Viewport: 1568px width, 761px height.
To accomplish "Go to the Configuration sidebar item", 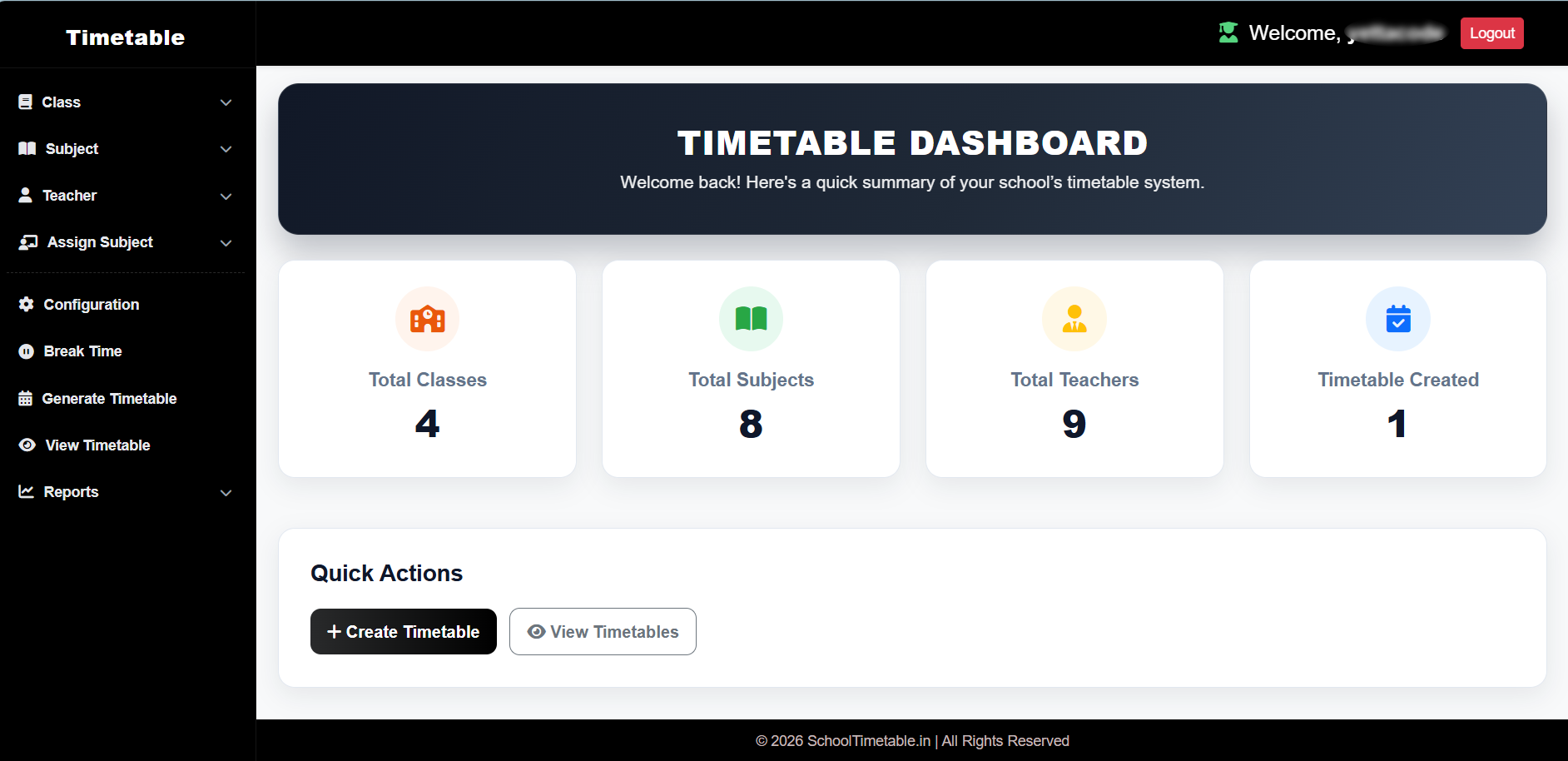I will pos(91,305).
